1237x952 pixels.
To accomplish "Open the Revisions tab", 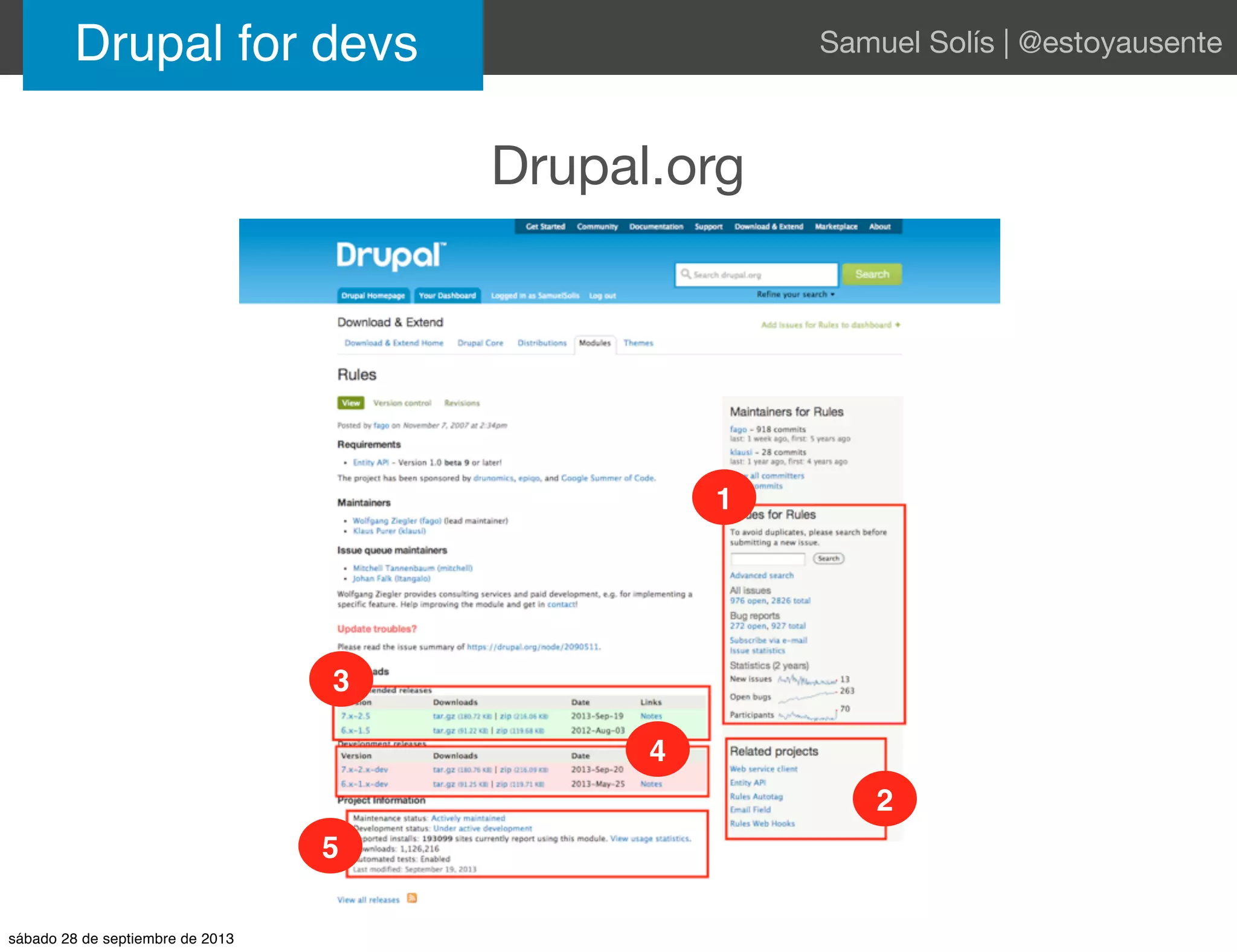I will click(x=462, y=403).
